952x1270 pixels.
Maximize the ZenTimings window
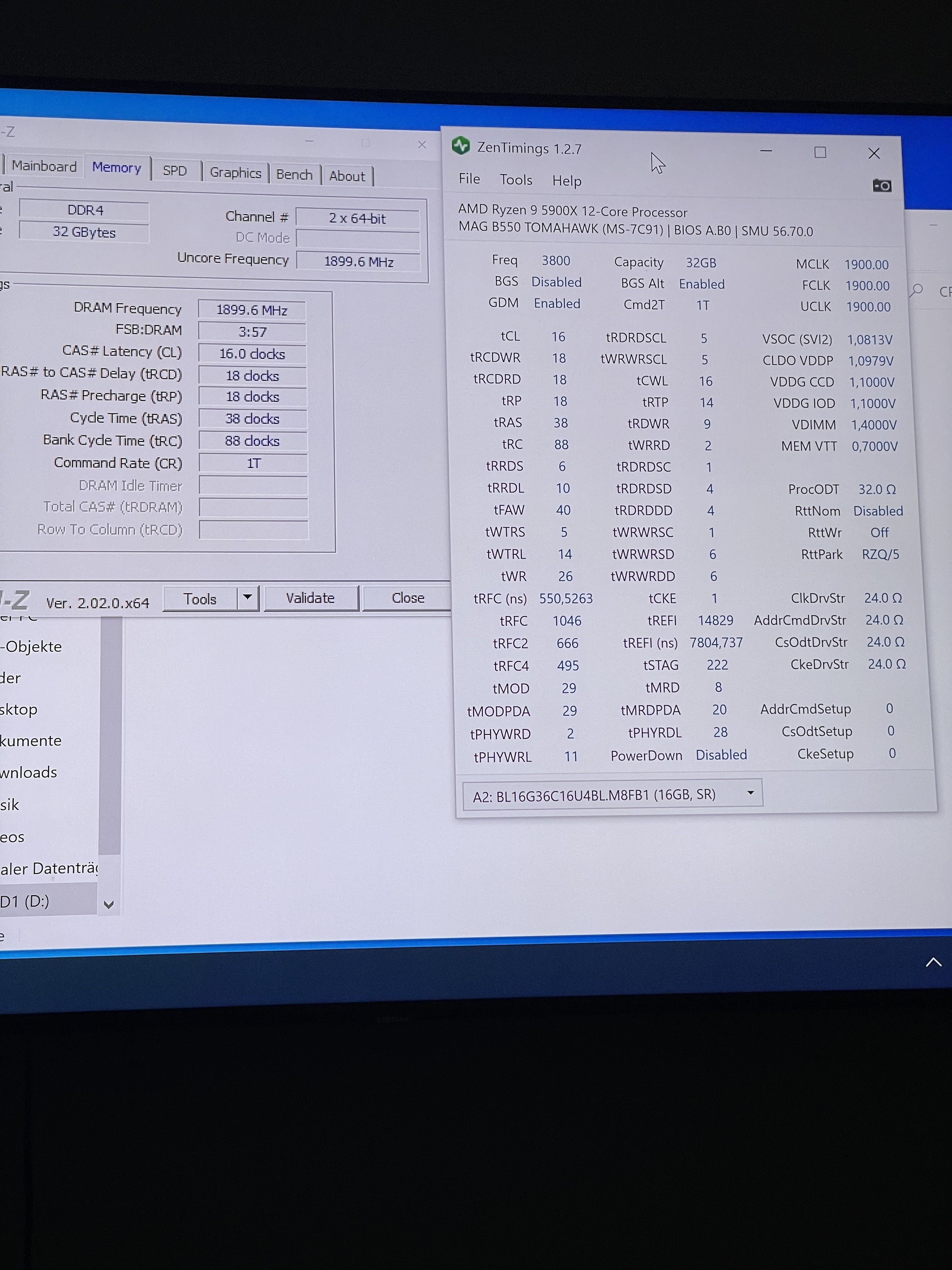820,152
